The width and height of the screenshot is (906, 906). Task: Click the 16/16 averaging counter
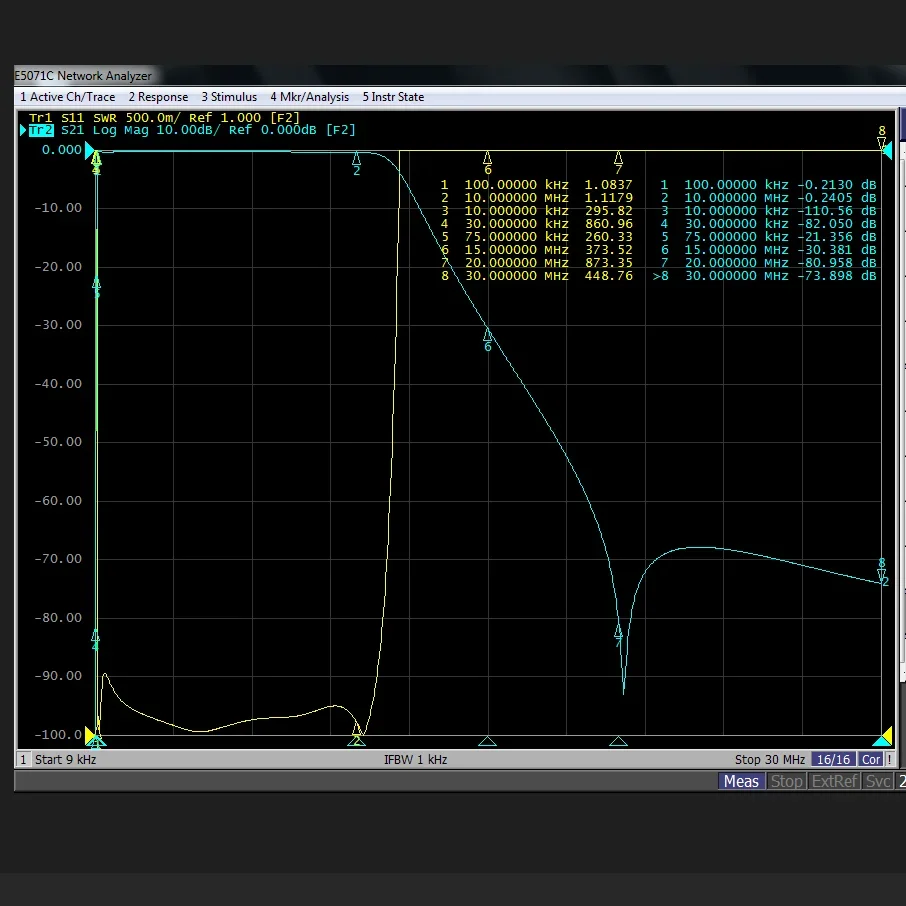[833, 760]
